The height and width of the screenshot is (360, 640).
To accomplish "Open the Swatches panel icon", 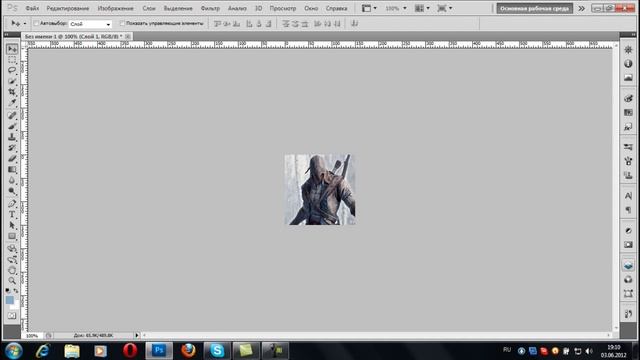I will [628, 112].
